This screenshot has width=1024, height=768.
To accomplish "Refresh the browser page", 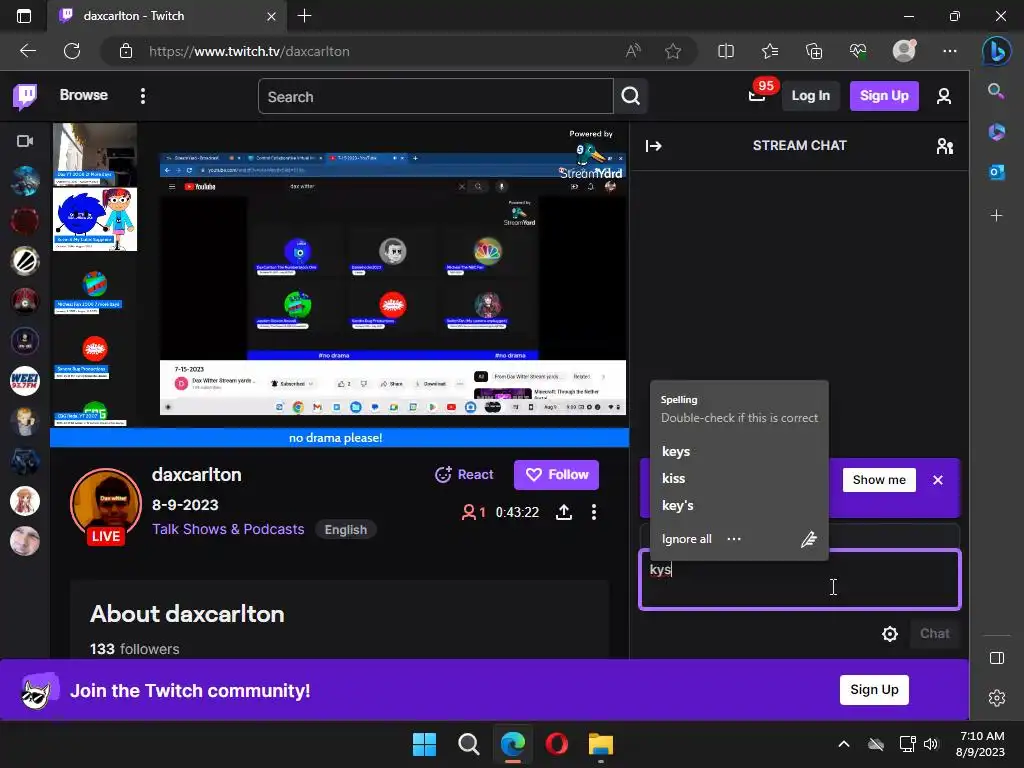I will [72, 51].
